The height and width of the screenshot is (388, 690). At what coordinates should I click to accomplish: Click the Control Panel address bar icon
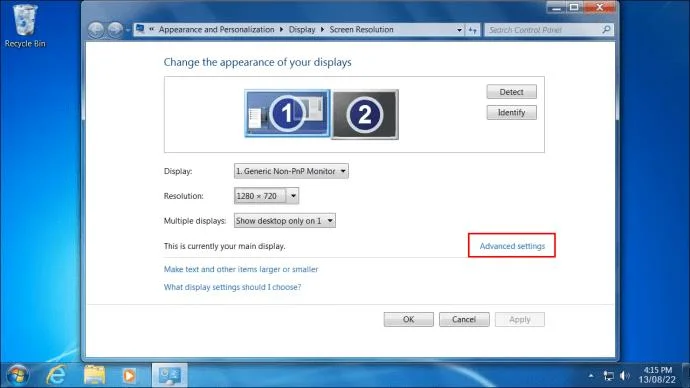pyautogui.click(x=140, y=29)
